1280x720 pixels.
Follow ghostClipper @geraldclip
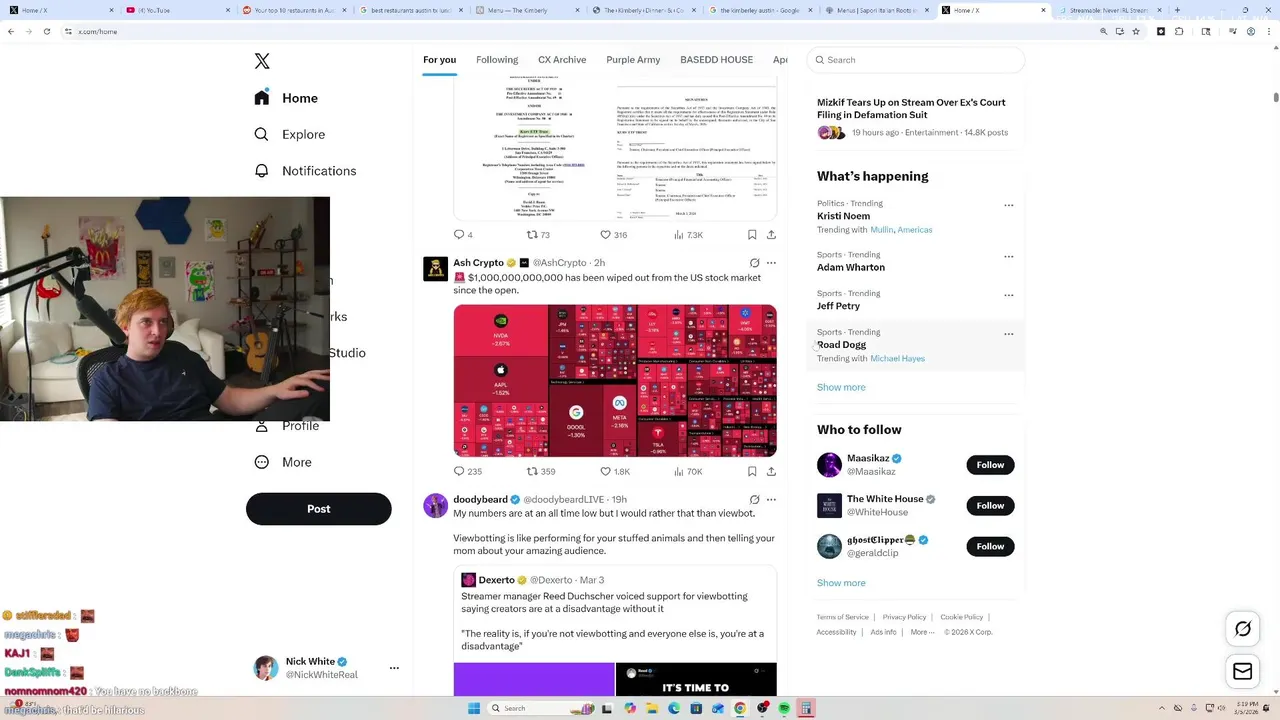click(x=990, y=546)
